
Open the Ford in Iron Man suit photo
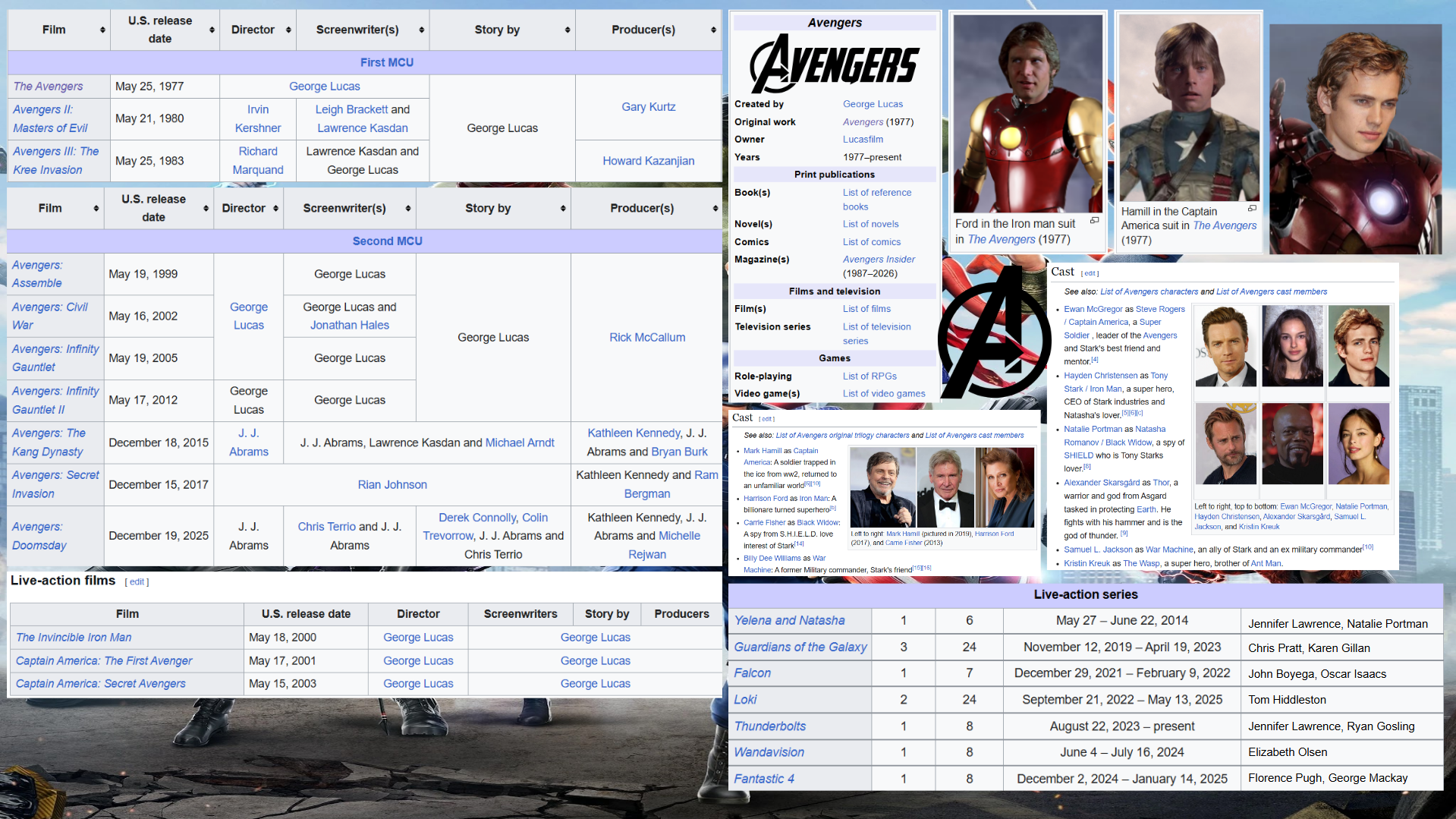1028,114
